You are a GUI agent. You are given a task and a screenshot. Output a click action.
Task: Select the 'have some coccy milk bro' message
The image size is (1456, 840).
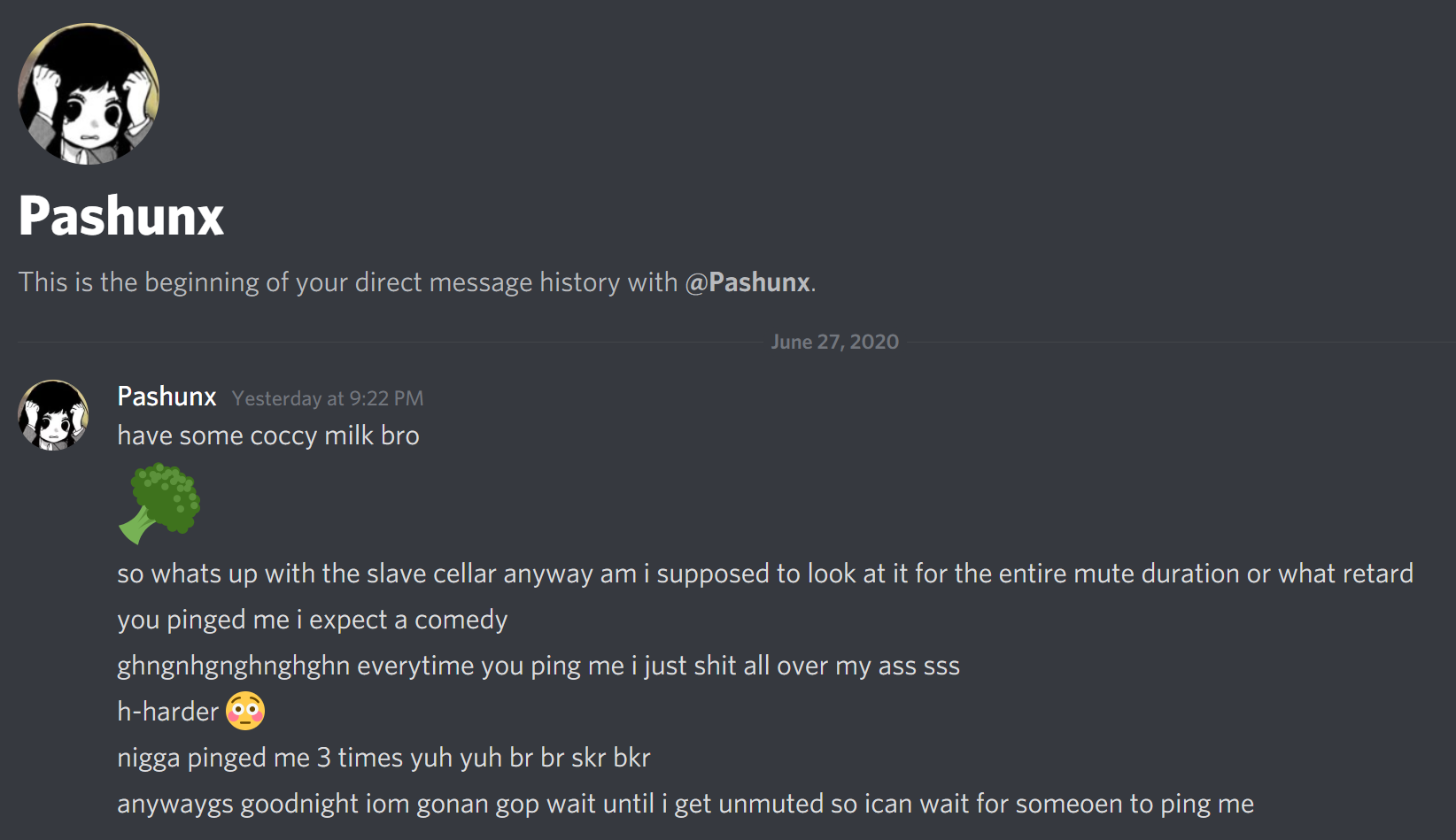[268, 435]
